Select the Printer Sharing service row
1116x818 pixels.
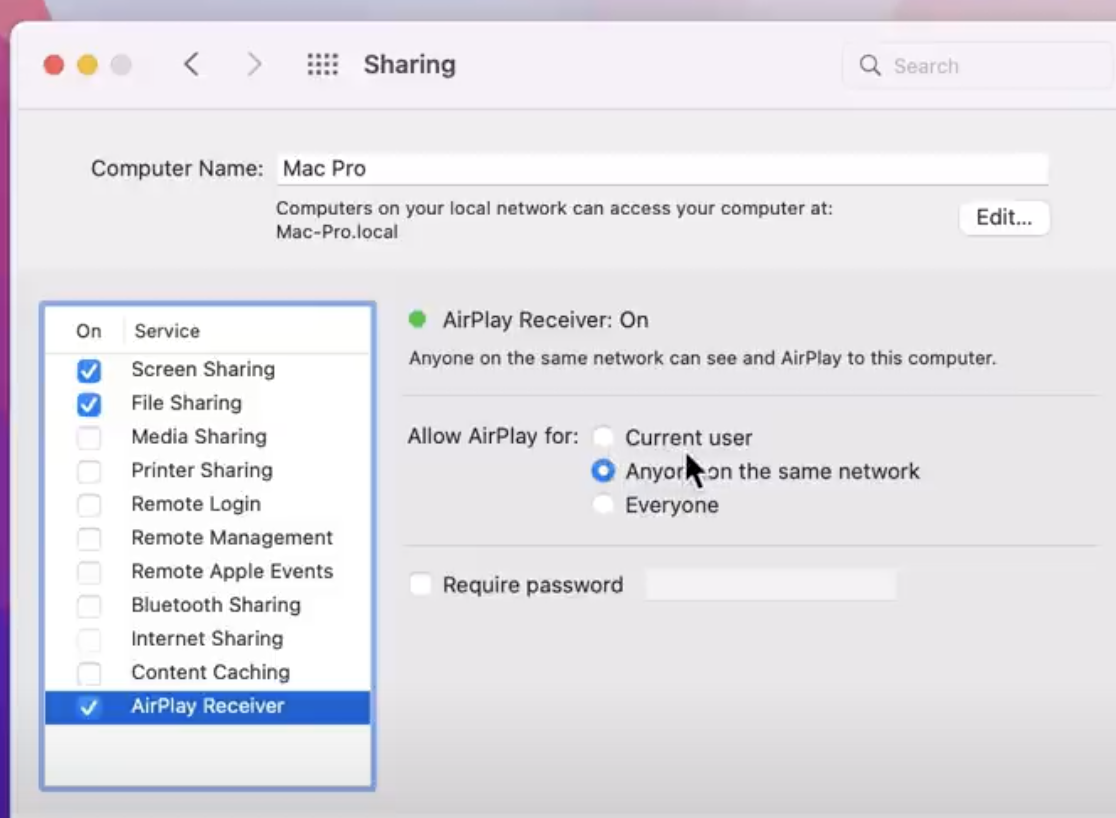point(208,470)
